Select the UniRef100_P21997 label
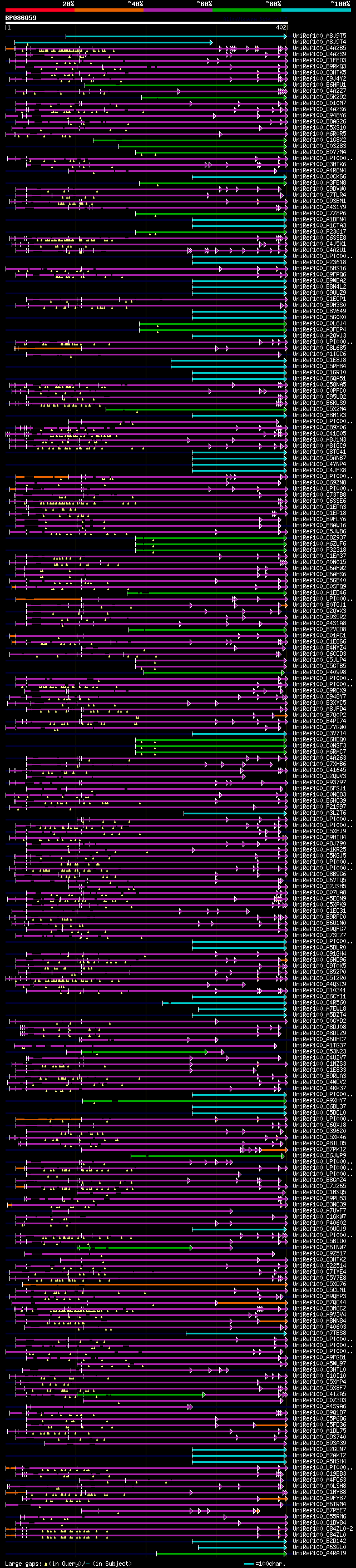356x1568 pixels. point(319,807)
